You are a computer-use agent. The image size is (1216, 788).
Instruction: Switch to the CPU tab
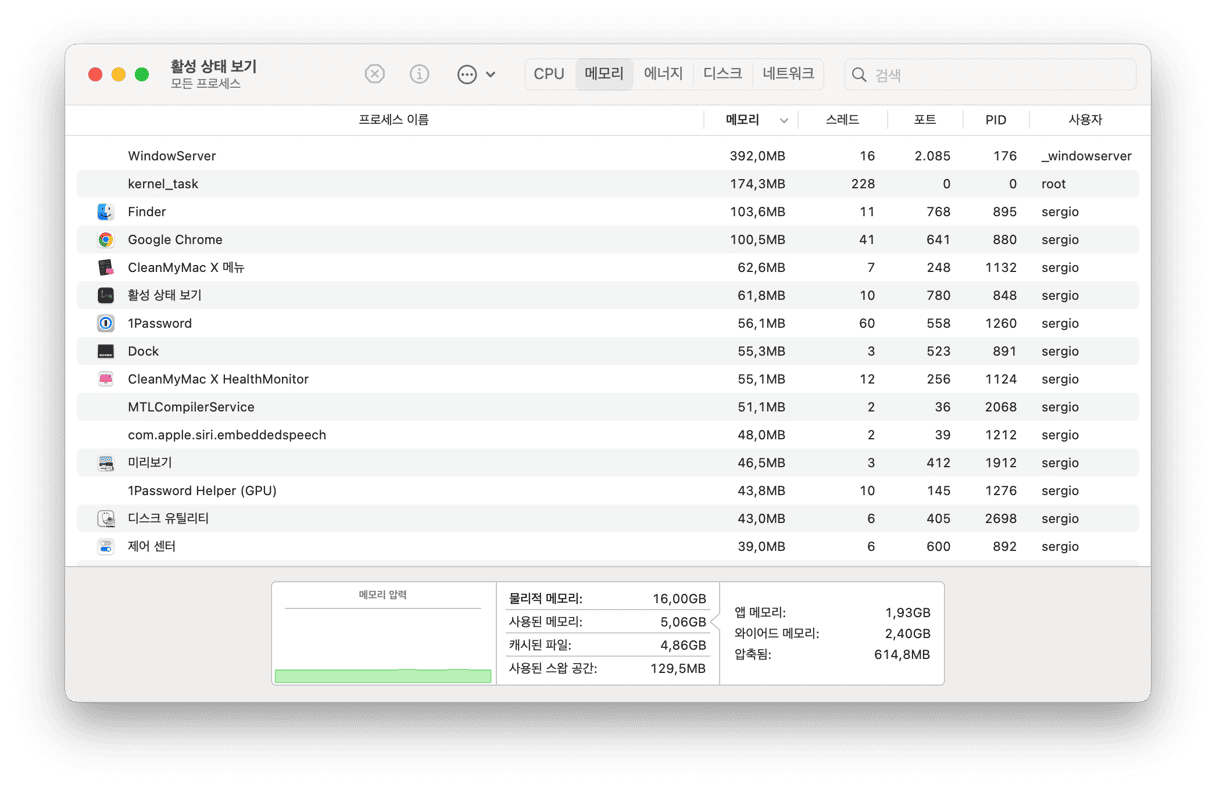549,74
